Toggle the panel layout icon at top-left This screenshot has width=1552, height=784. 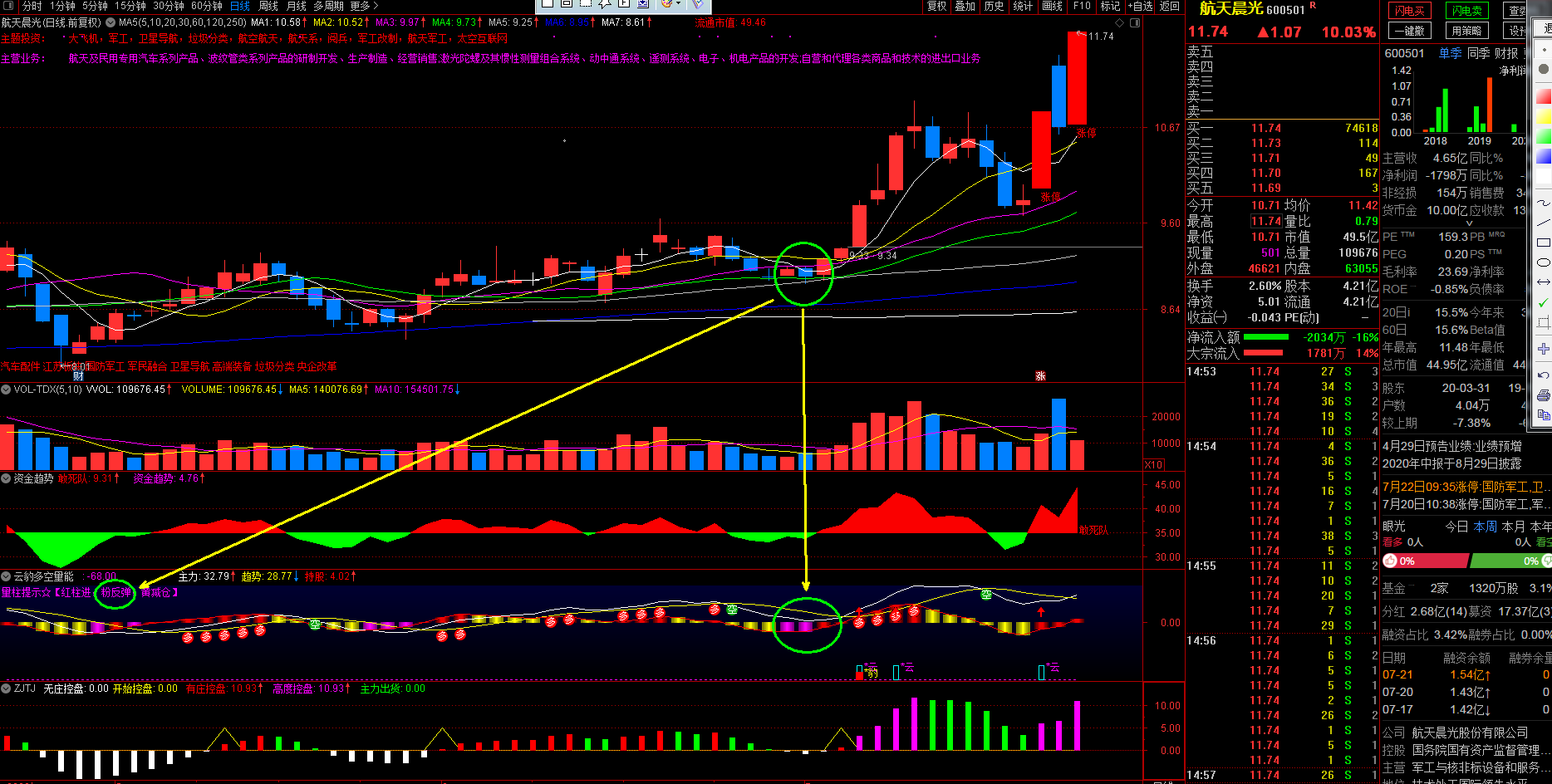pos(9,6)
